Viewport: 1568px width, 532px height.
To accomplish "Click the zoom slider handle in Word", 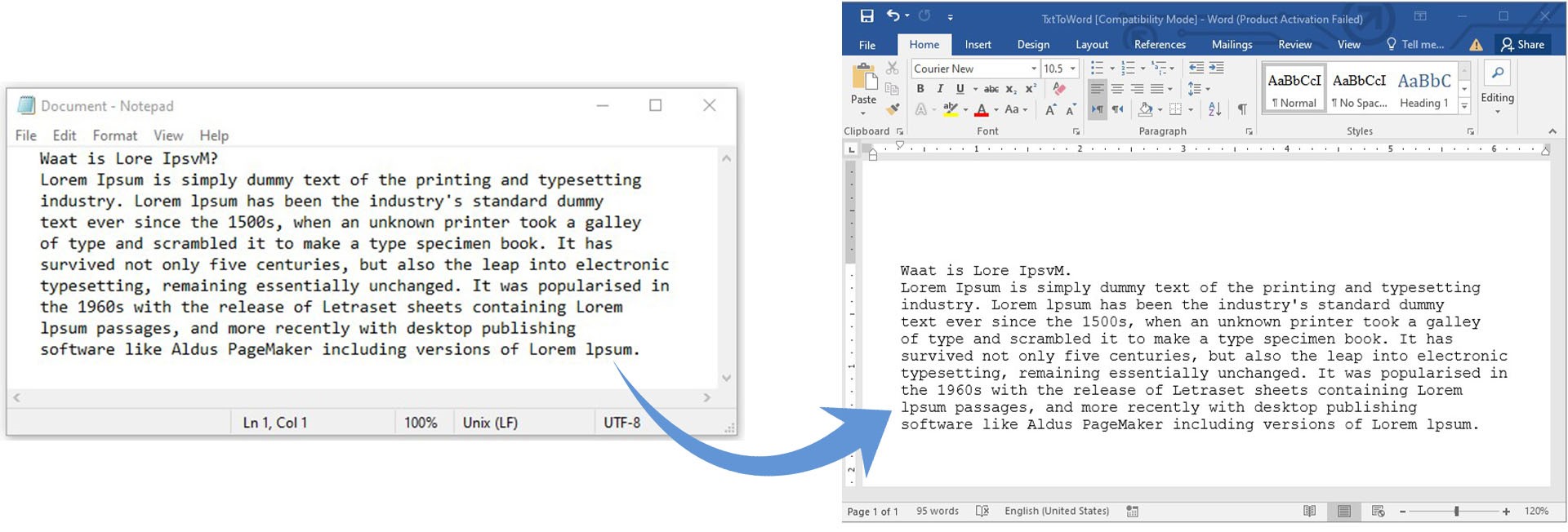I will pos(1456,511).
